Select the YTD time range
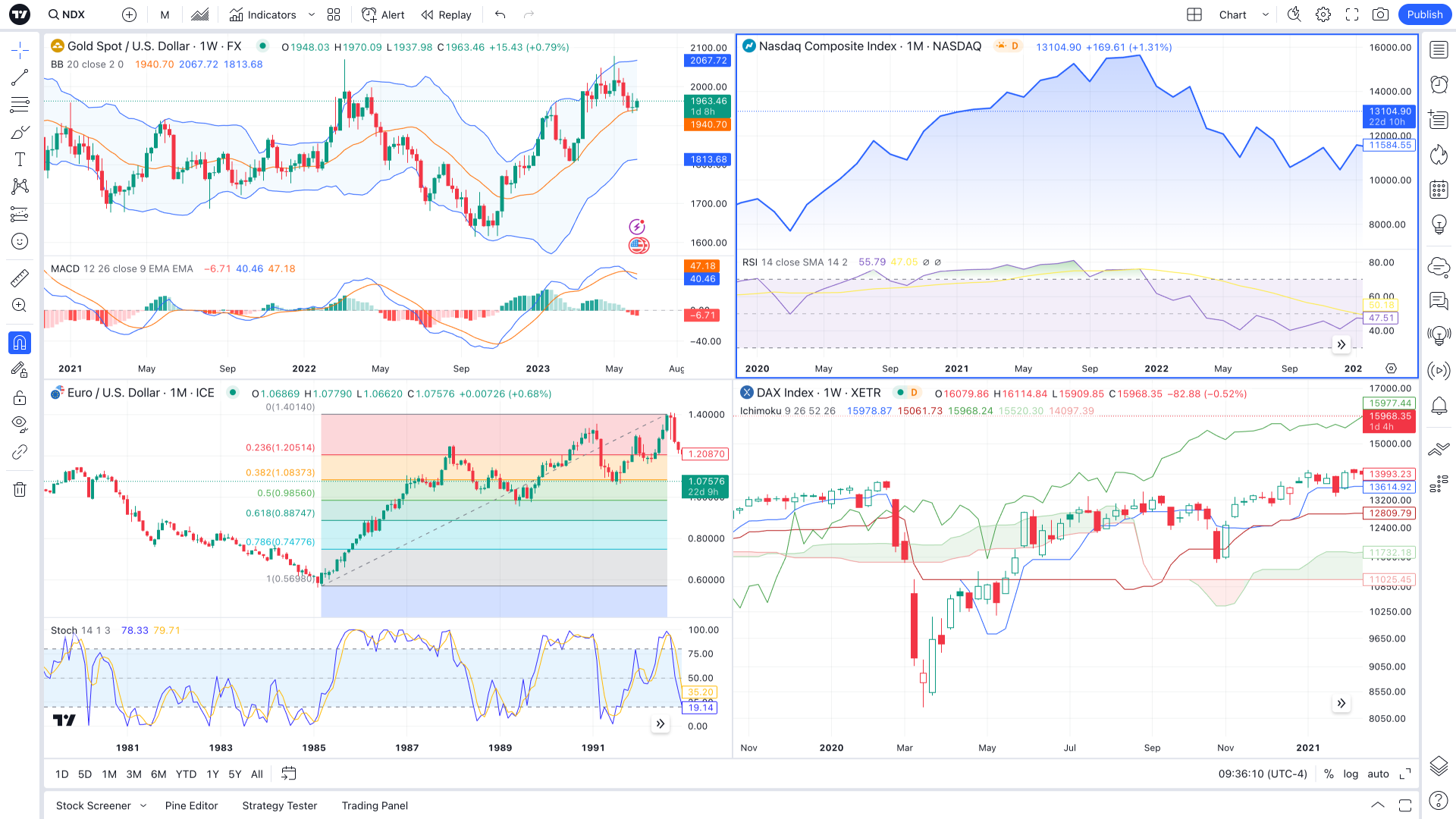 186,774
